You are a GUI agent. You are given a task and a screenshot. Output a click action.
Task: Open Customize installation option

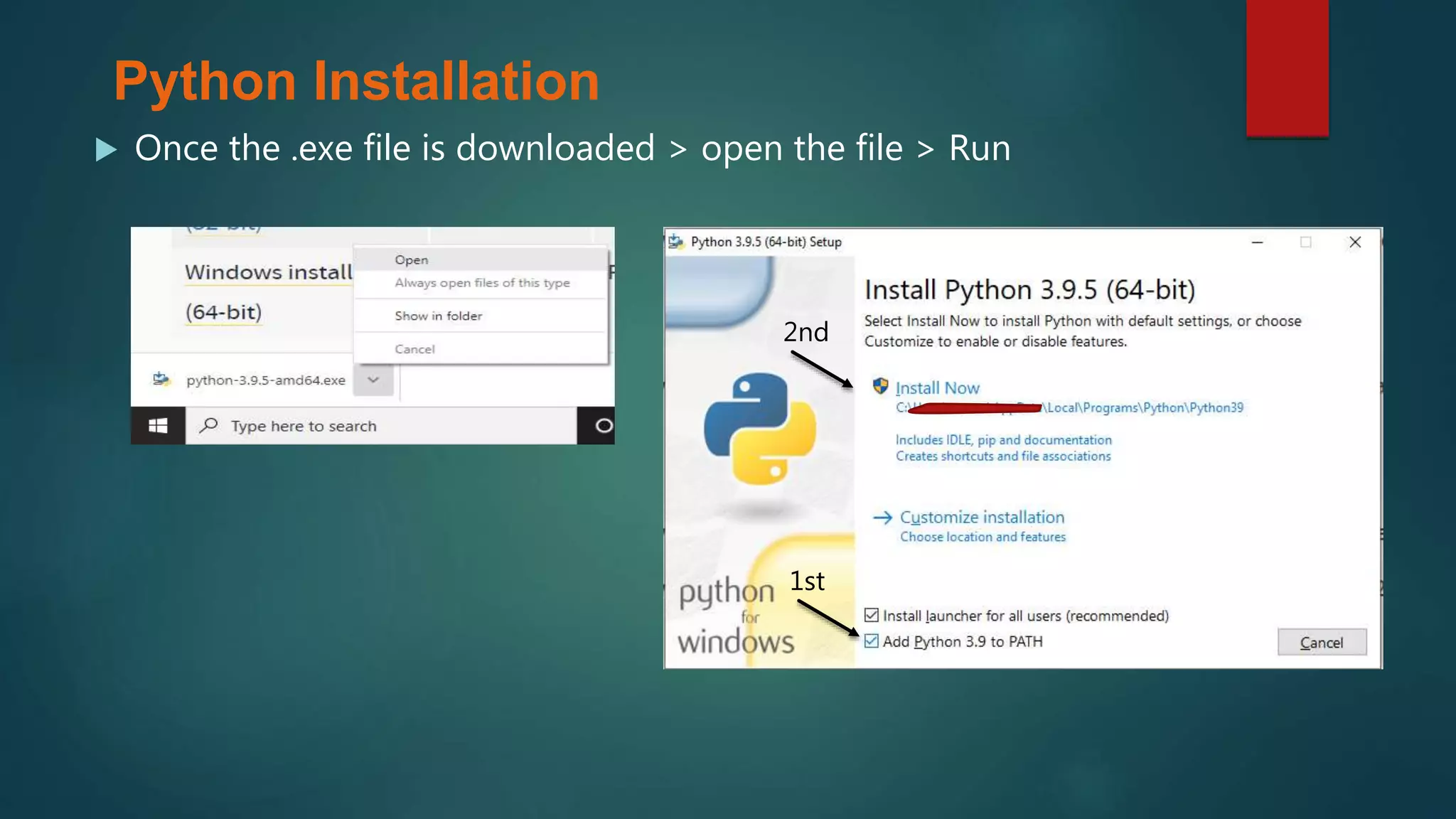coord(982,518)
